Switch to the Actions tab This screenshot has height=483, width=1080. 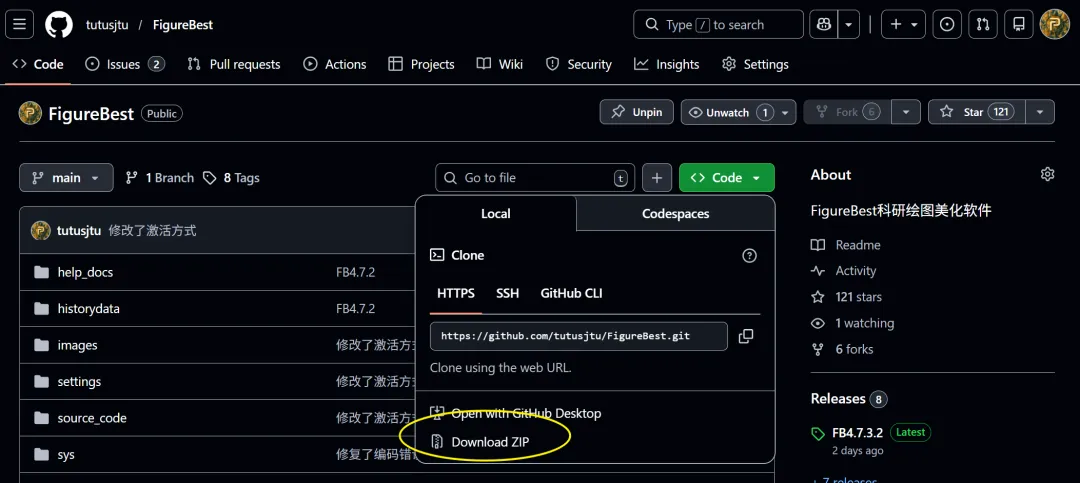(x=335, y=64)
